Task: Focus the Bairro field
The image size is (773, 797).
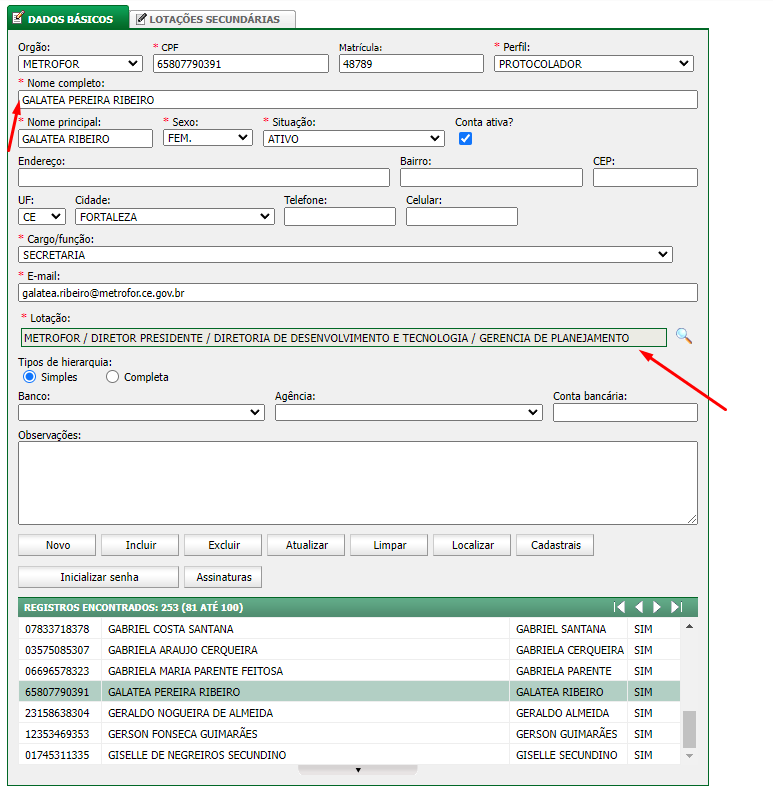Action: [491, 177]
